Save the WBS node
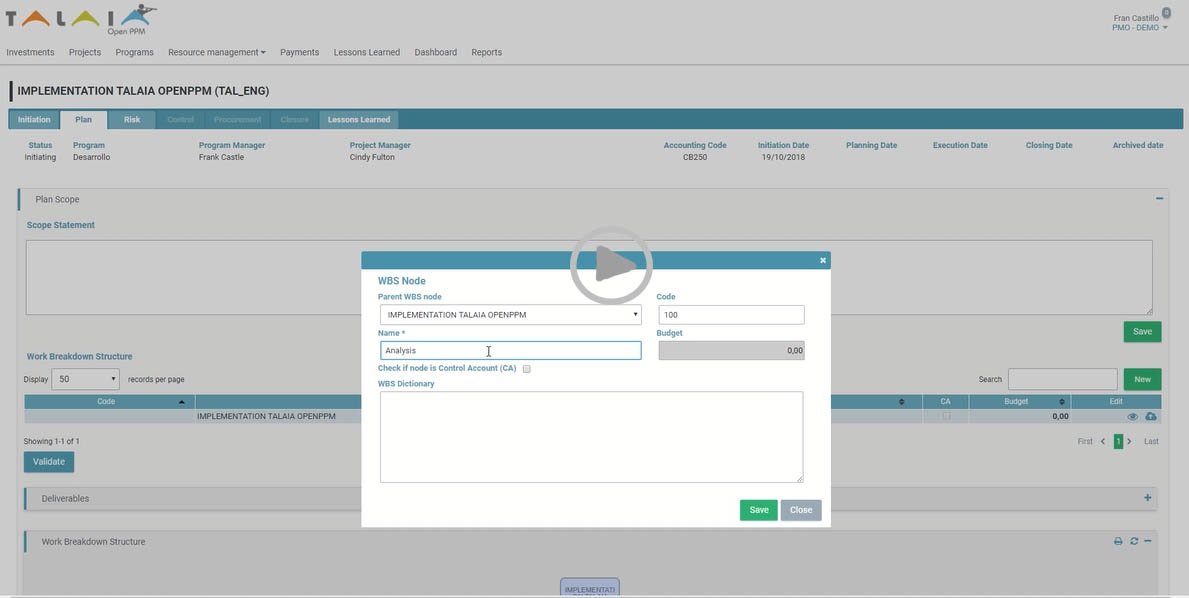This screenshot has width=1189, height=598. click(x=758, y=510)
